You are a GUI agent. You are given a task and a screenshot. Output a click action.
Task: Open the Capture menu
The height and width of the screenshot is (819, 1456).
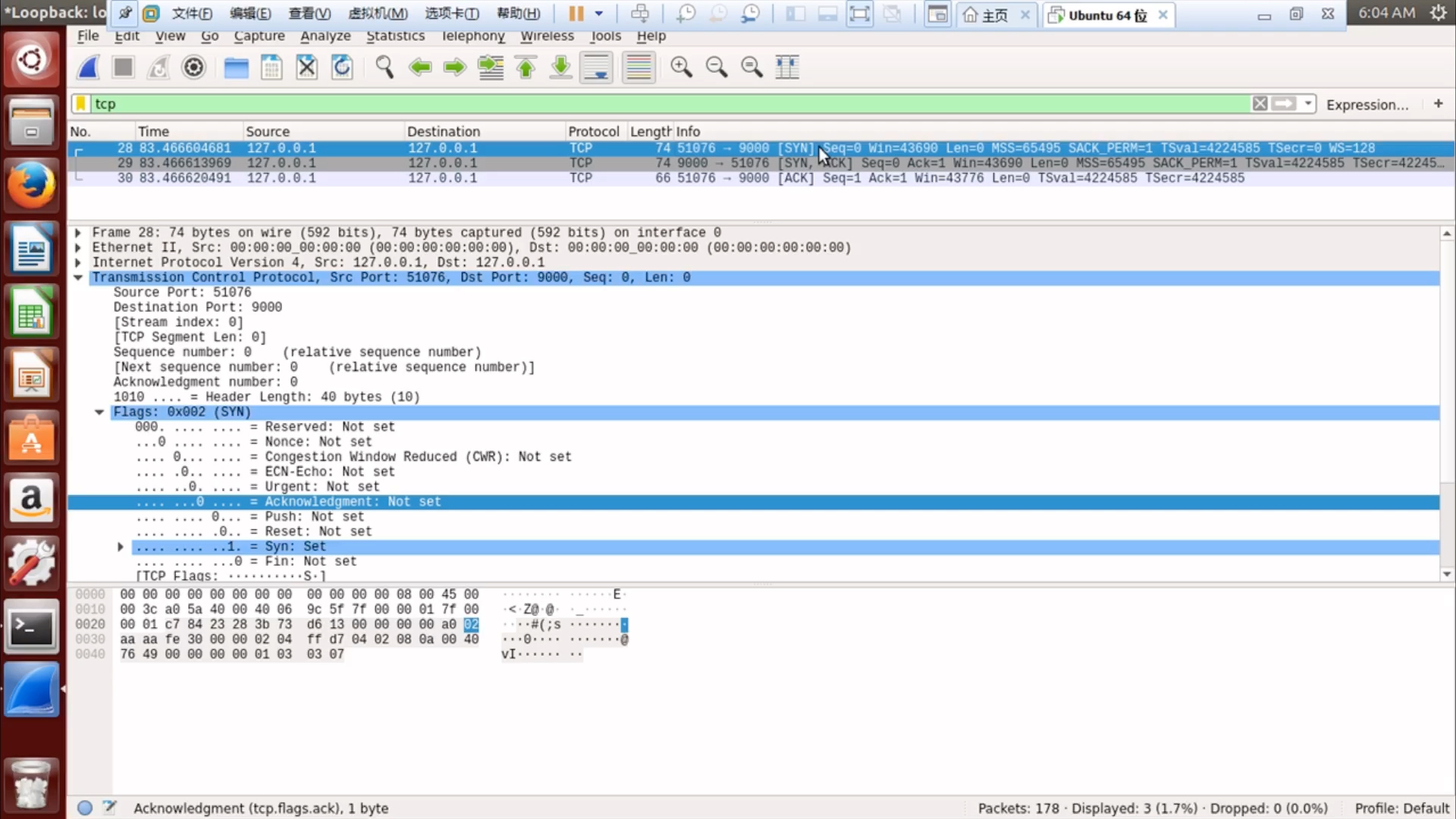(x=259, y=36)
